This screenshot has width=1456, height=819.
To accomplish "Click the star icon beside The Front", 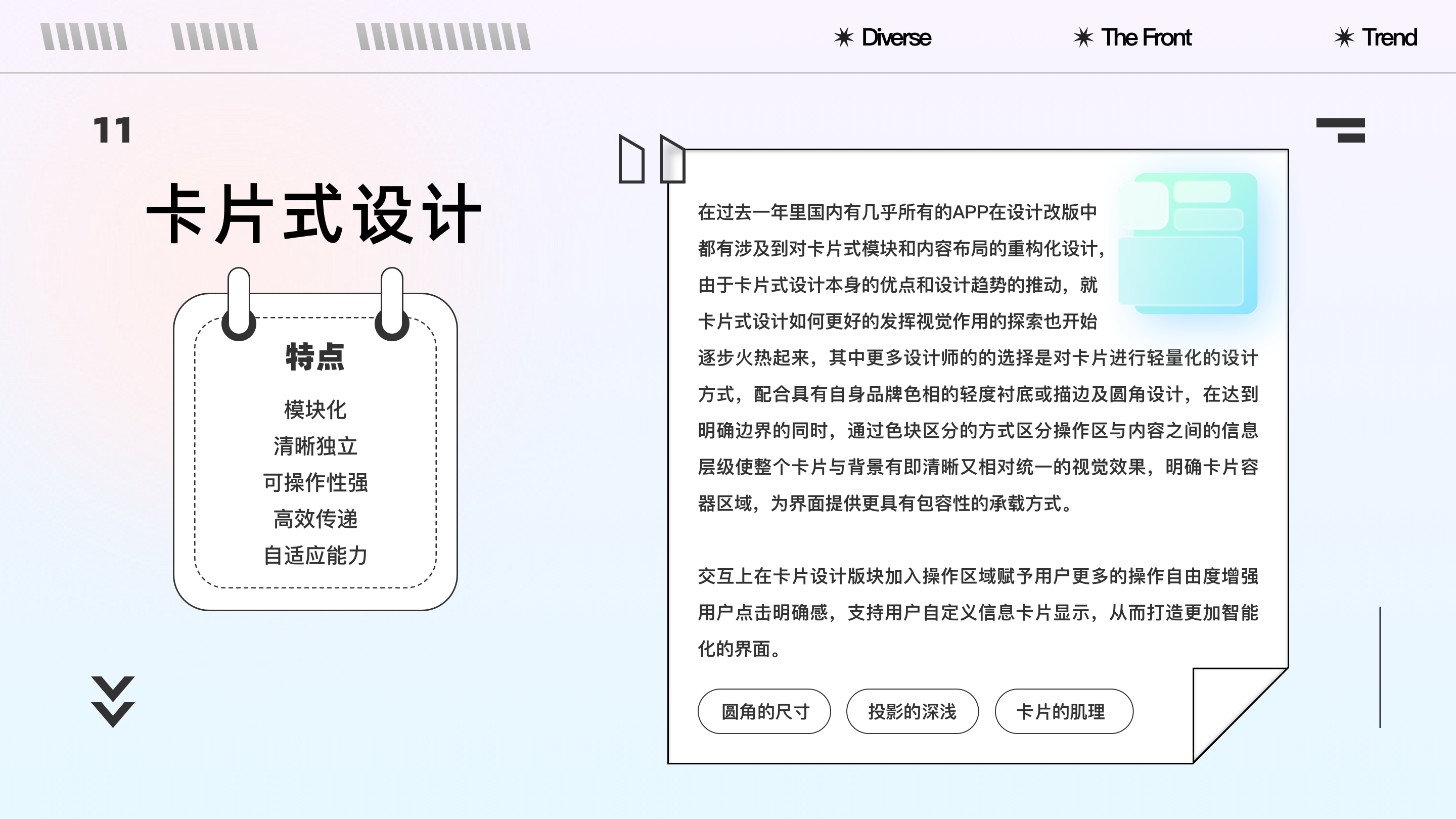I will tap(1083, 38).
